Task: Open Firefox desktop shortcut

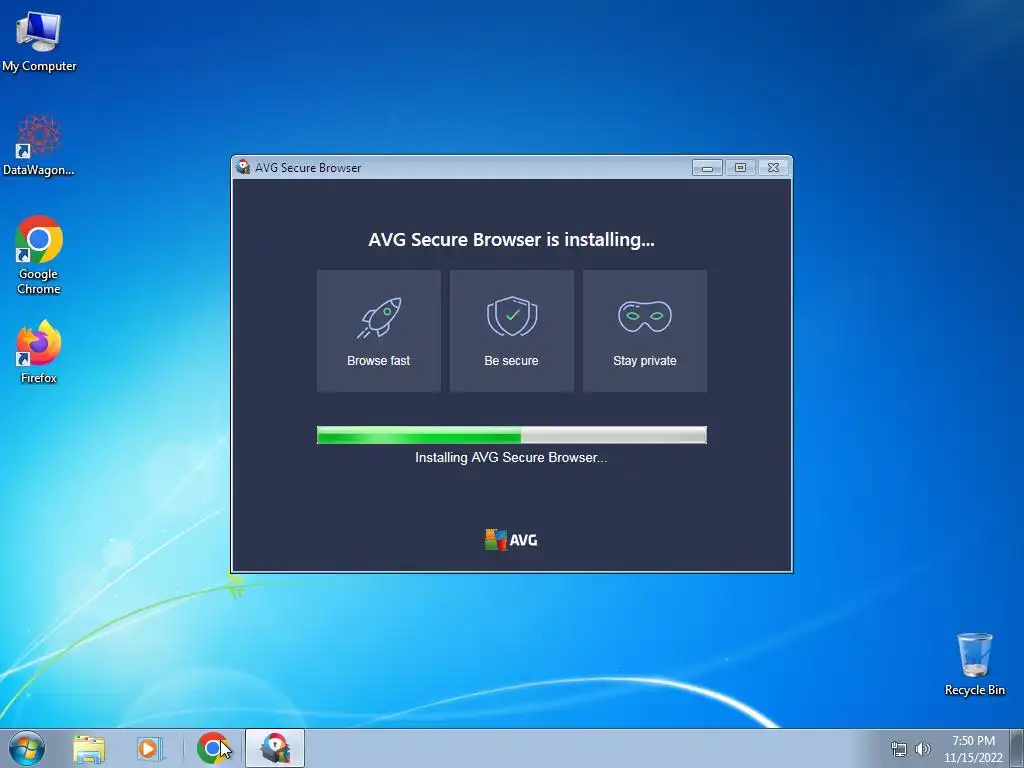Action: [39, 351]
